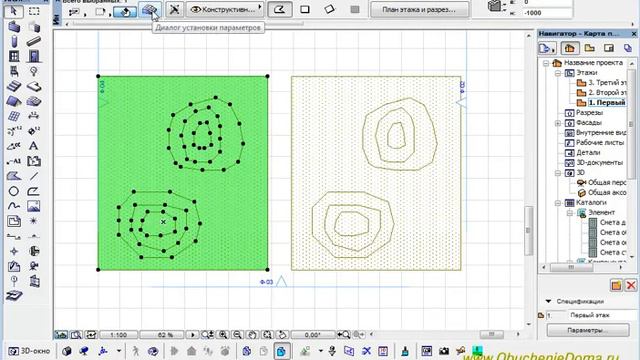Click the 3D-окно button
Viewport: 640px width, 360px height.
pyautogui.click(x=29, y=351)
